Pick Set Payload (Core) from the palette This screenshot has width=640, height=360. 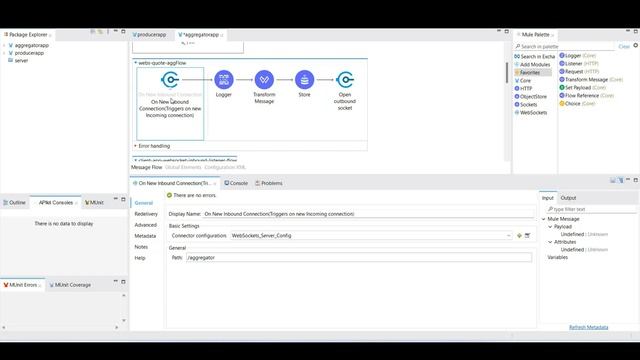point(582,87)
